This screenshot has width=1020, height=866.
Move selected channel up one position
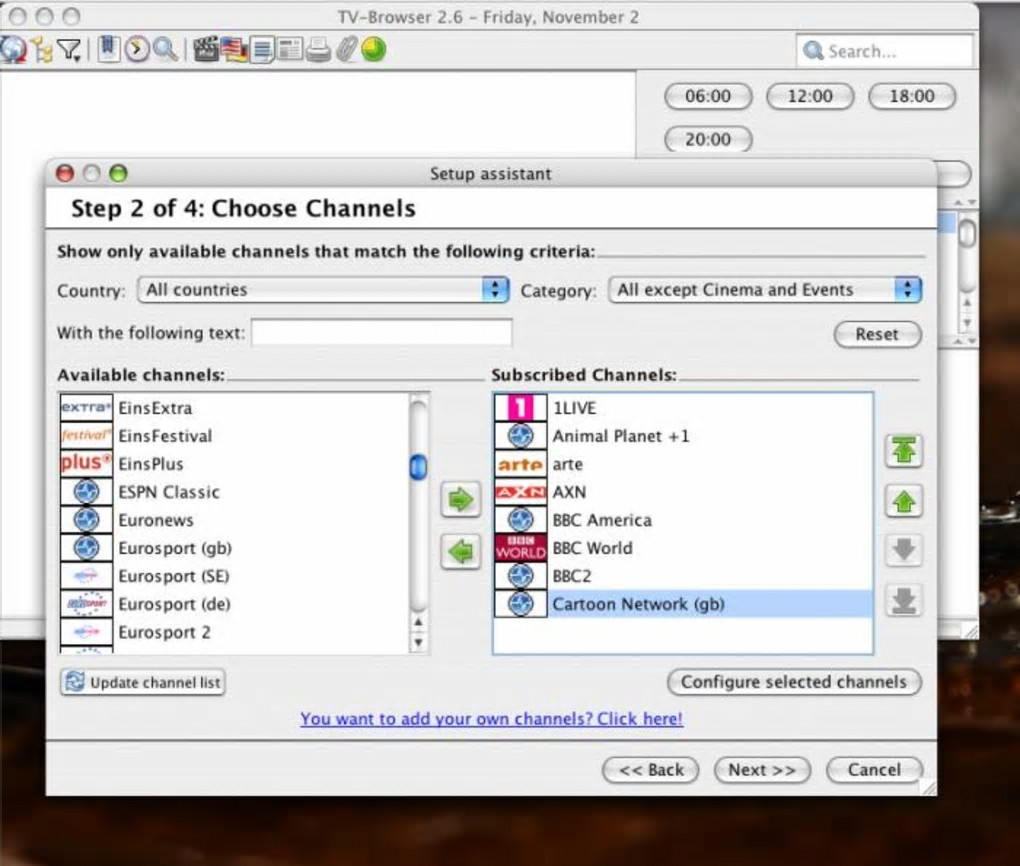(x=904, y=501)
